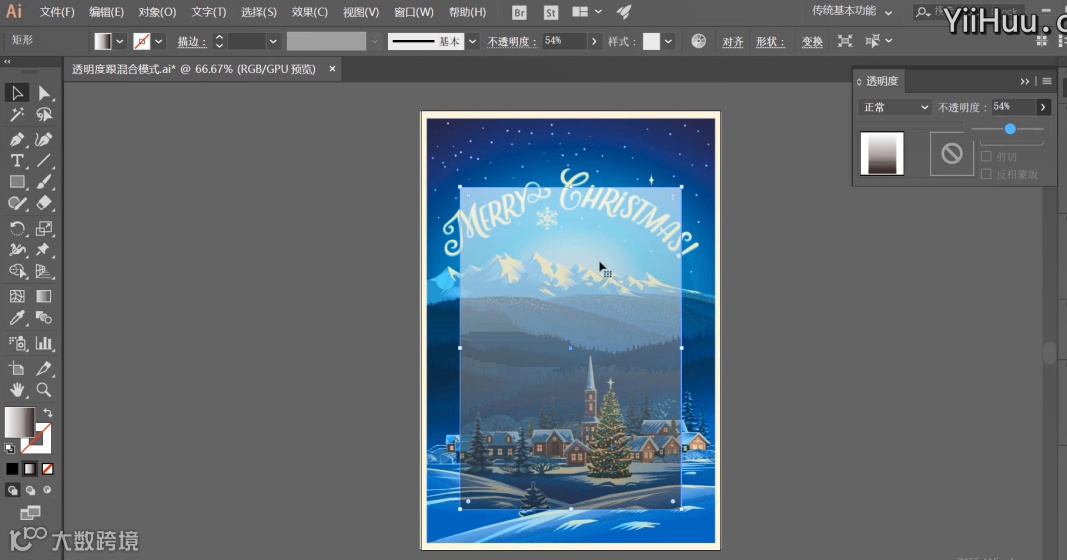Screen dimensions: 1067x560
Task: Select the Symbol Sprayer tool
Action: click(17, 343)
